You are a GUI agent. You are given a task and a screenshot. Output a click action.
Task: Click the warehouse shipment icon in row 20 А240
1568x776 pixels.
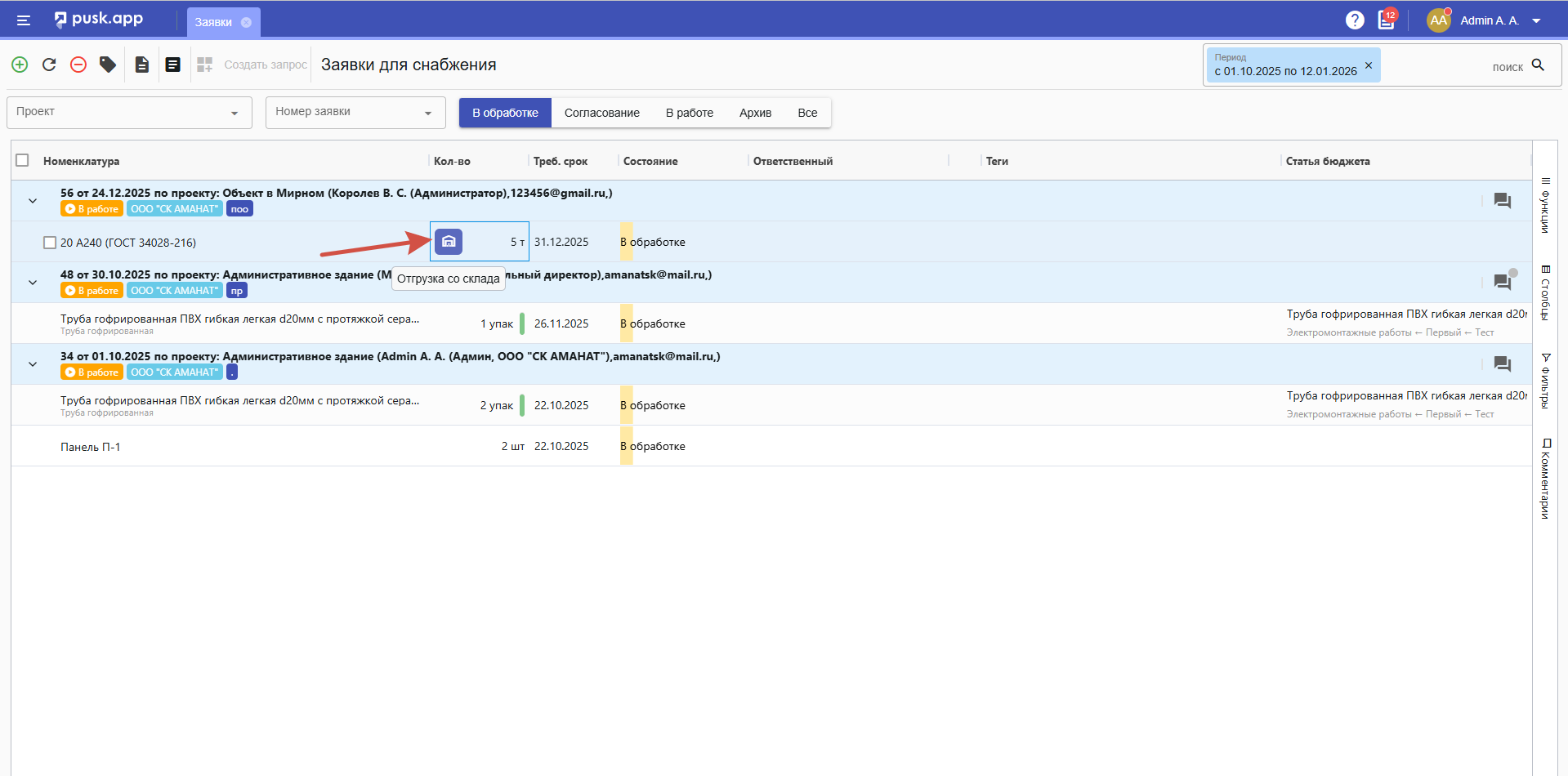449,242
